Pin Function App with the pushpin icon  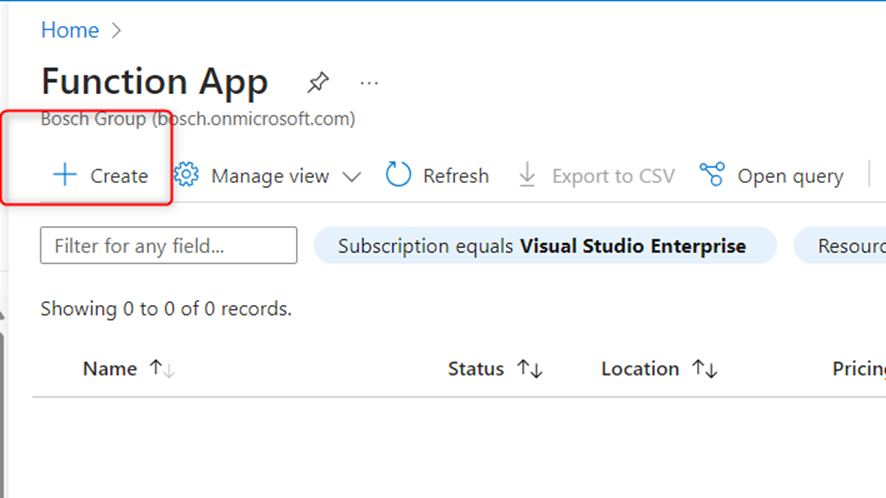[318, 82]
